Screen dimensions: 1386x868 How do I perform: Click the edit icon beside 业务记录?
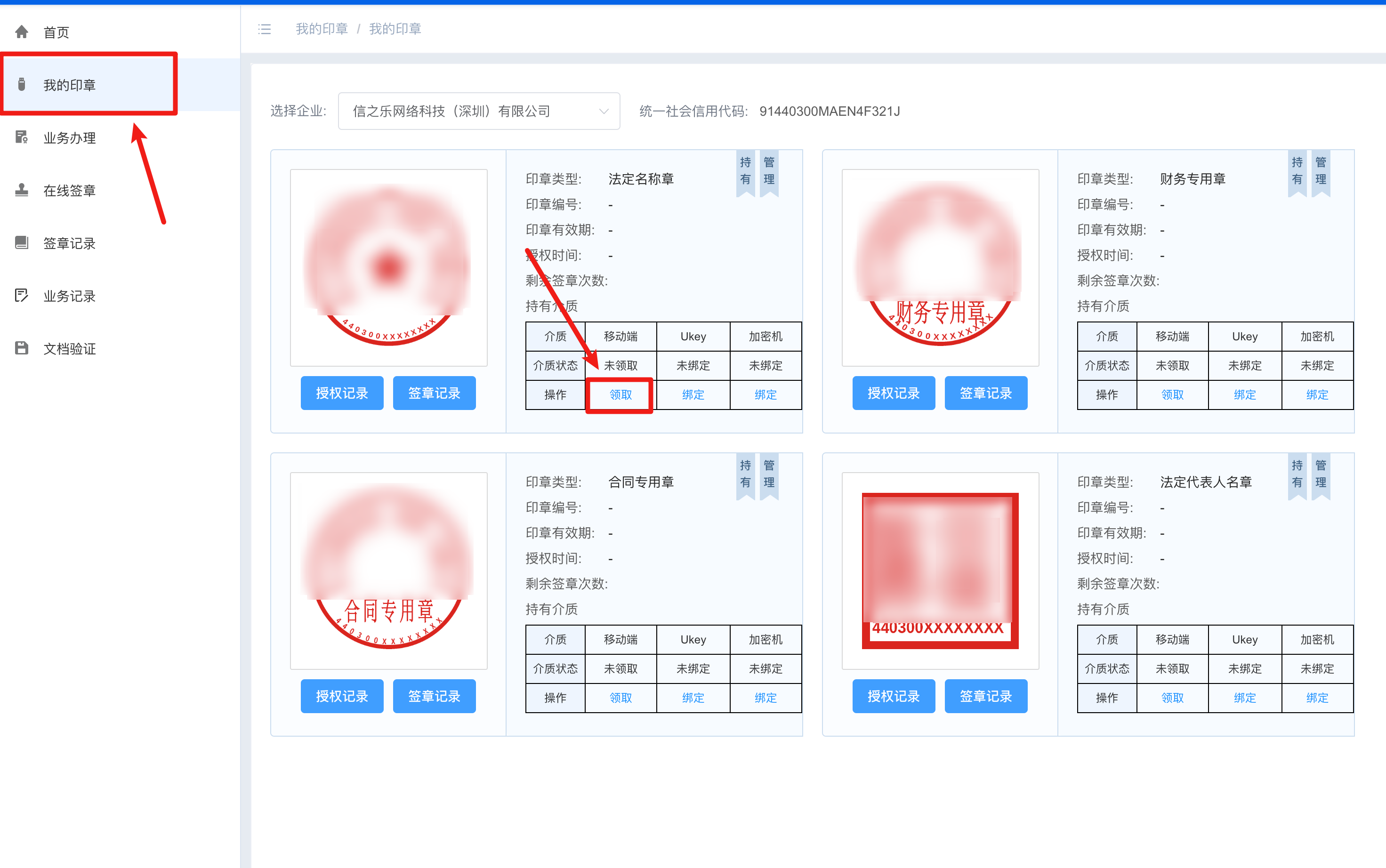pyautogui.click(x=22, y=296)
